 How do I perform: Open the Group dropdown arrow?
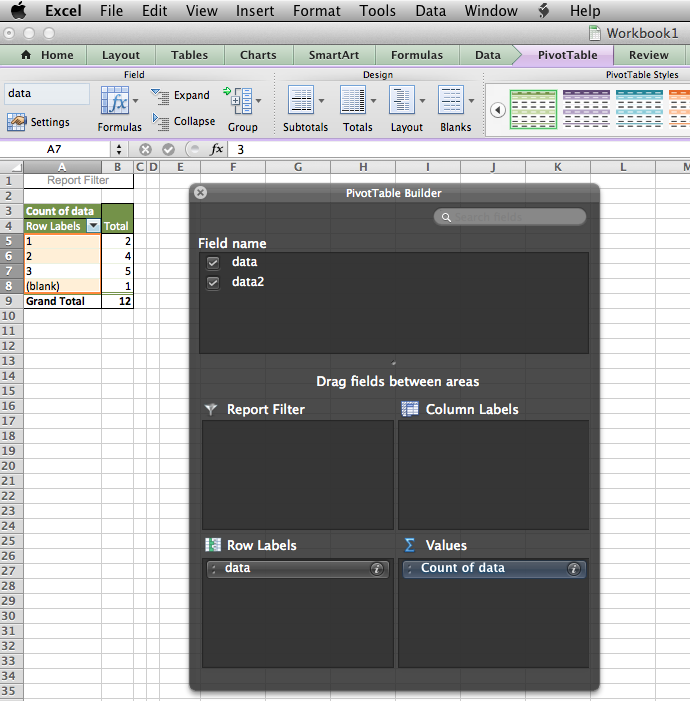click(258, 101)
